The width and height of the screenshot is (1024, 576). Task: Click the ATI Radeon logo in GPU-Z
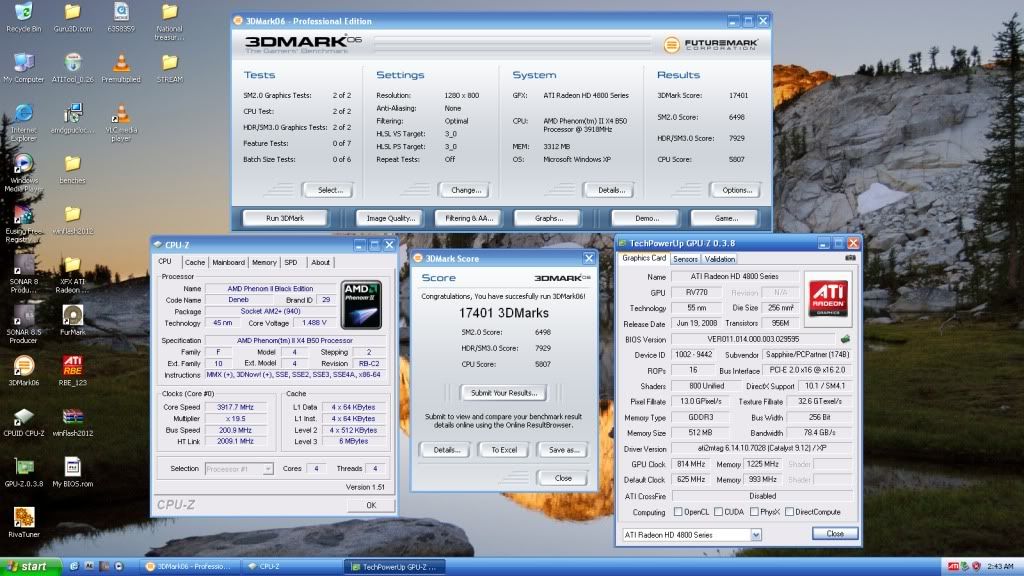point(827,299)
